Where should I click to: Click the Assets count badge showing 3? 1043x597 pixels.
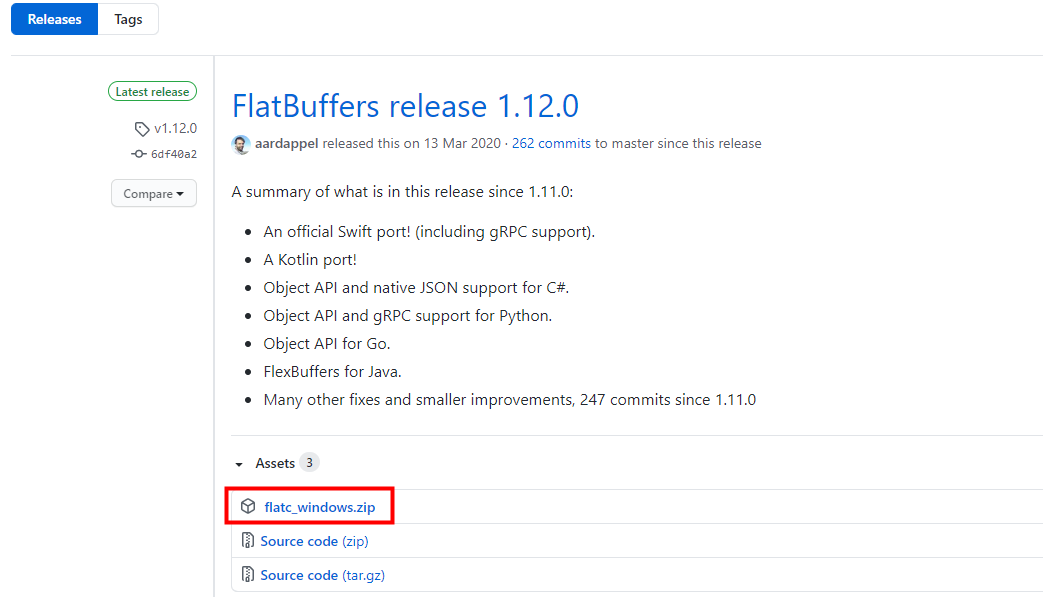pos(309,463)
